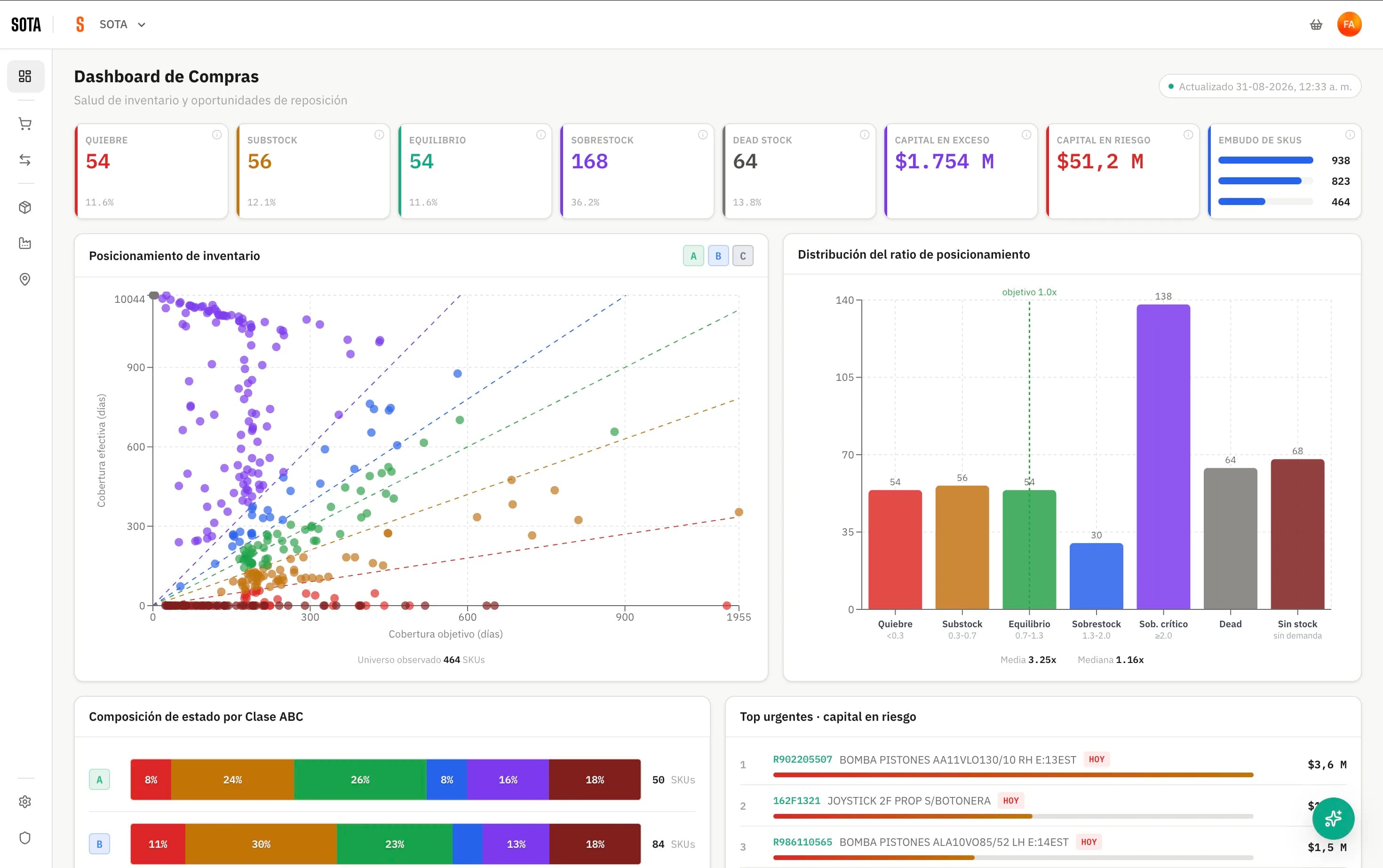Screen dimensions: 1383x868
Task: Click the class B row badge
Action: point(99,844)
